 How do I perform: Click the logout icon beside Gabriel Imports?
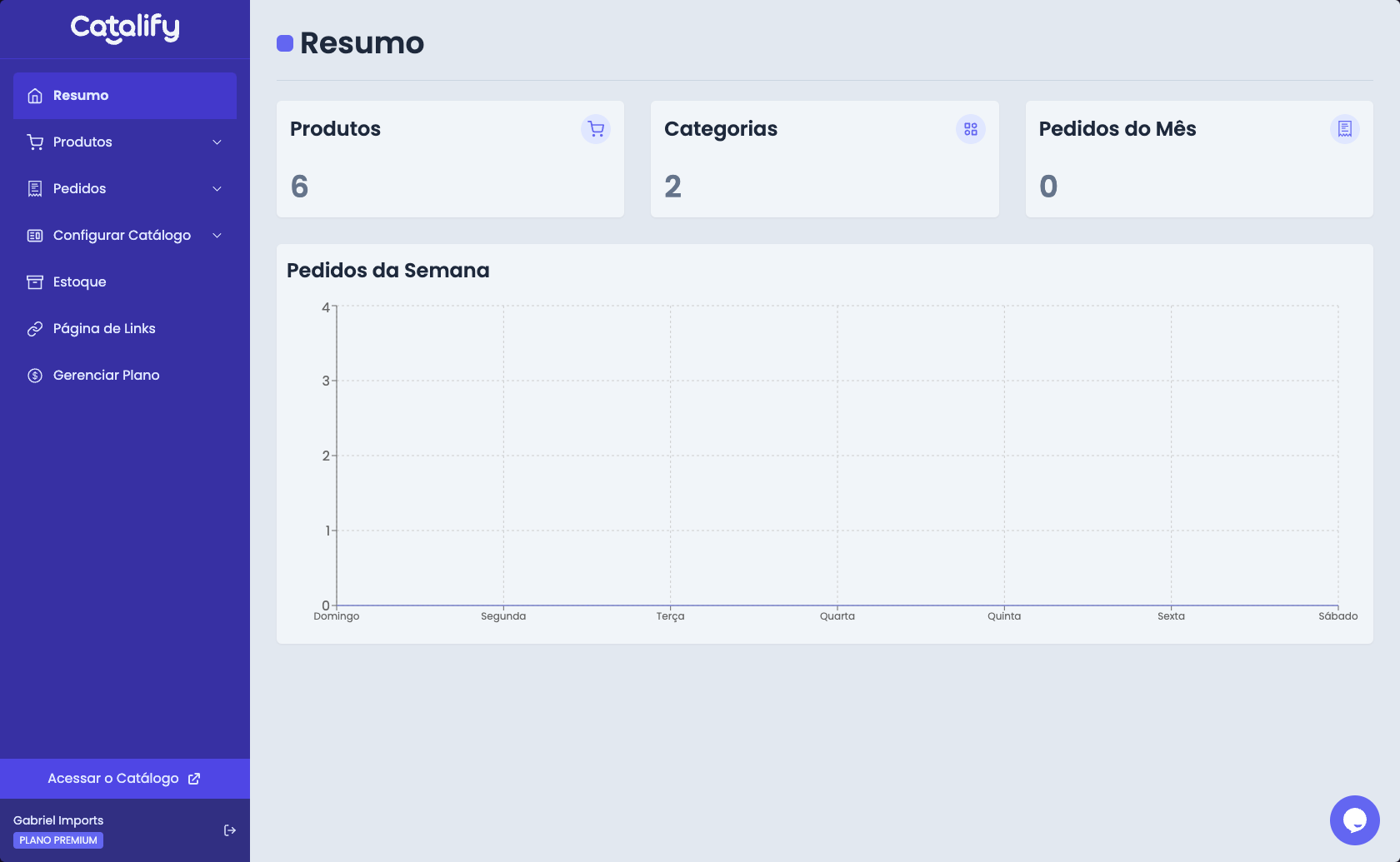pyautogui.click(x=230, y=830)
